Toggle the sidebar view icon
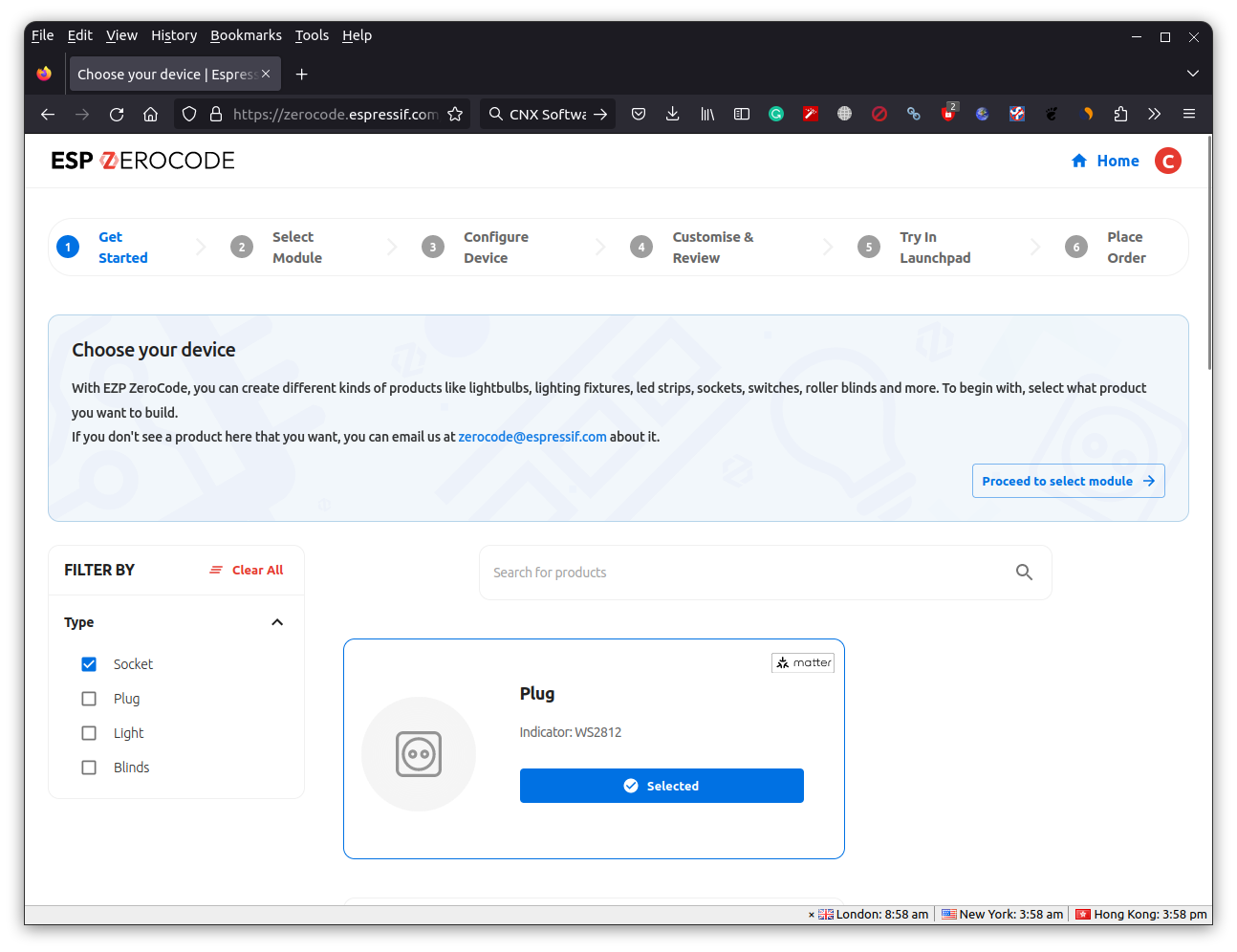This screenshot has height=952, width=1237. pyautogui.click(x=742, y=114)
